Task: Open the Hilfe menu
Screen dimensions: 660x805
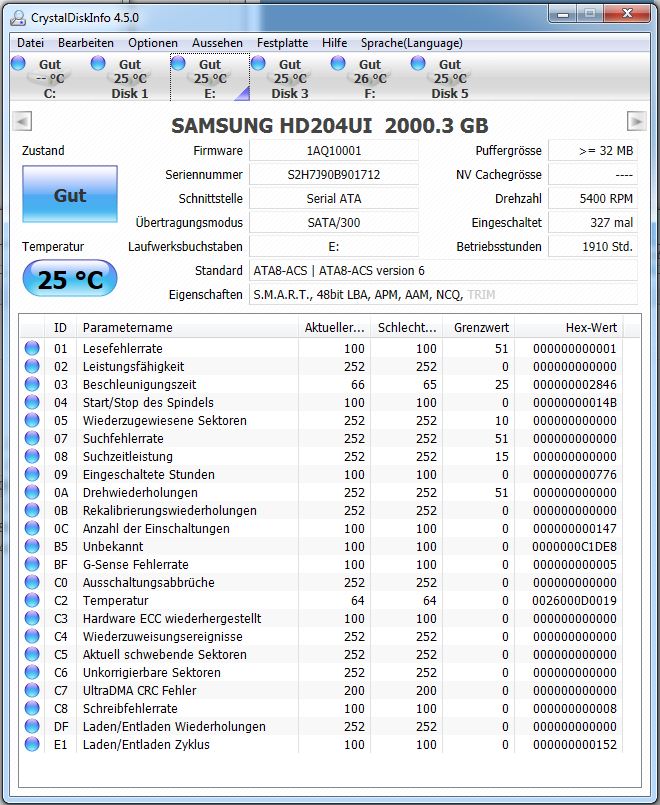Action: tap(335, 43)
